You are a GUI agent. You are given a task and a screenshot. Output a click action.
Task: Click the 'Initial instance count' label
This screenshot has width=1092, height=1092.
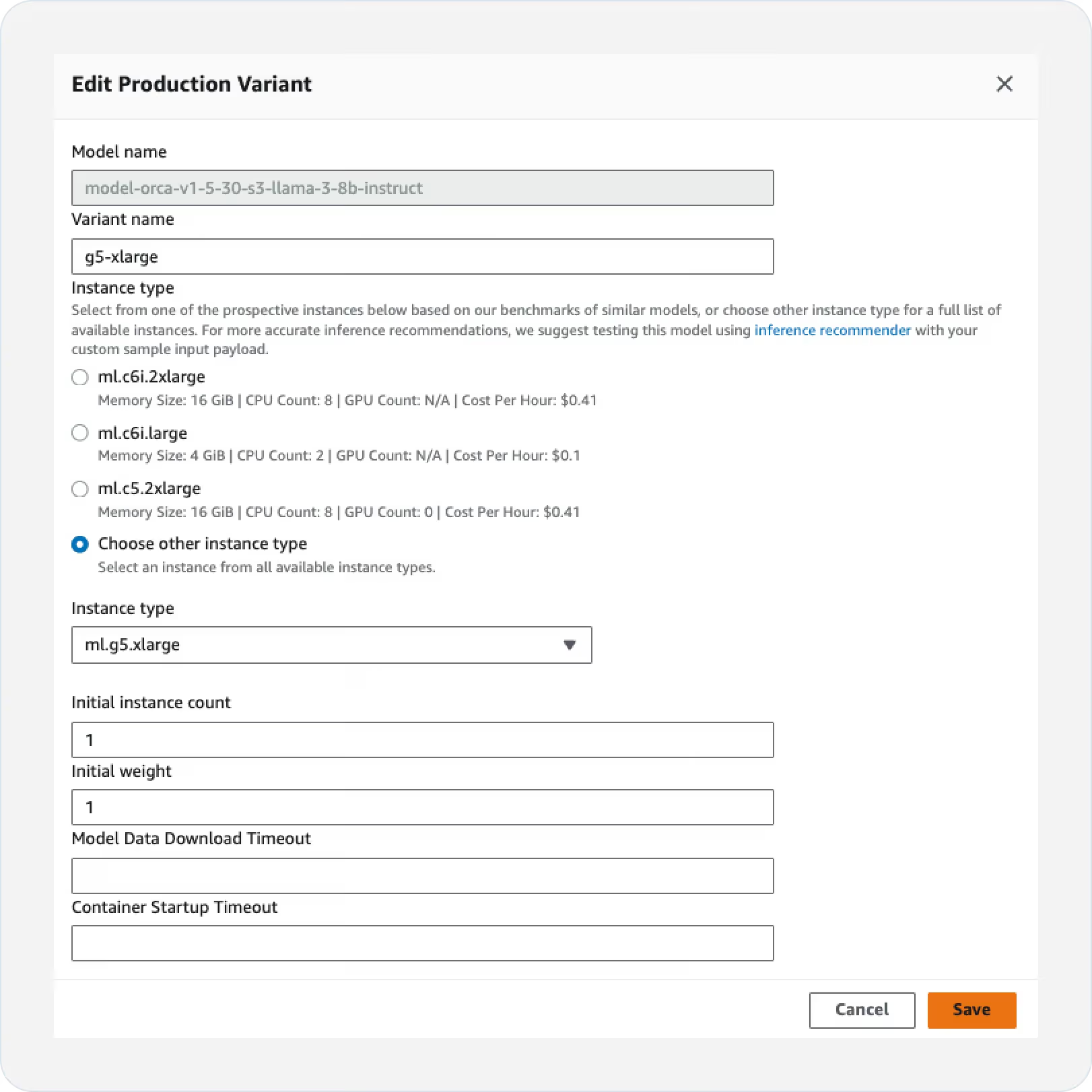(x=151, y=702)
